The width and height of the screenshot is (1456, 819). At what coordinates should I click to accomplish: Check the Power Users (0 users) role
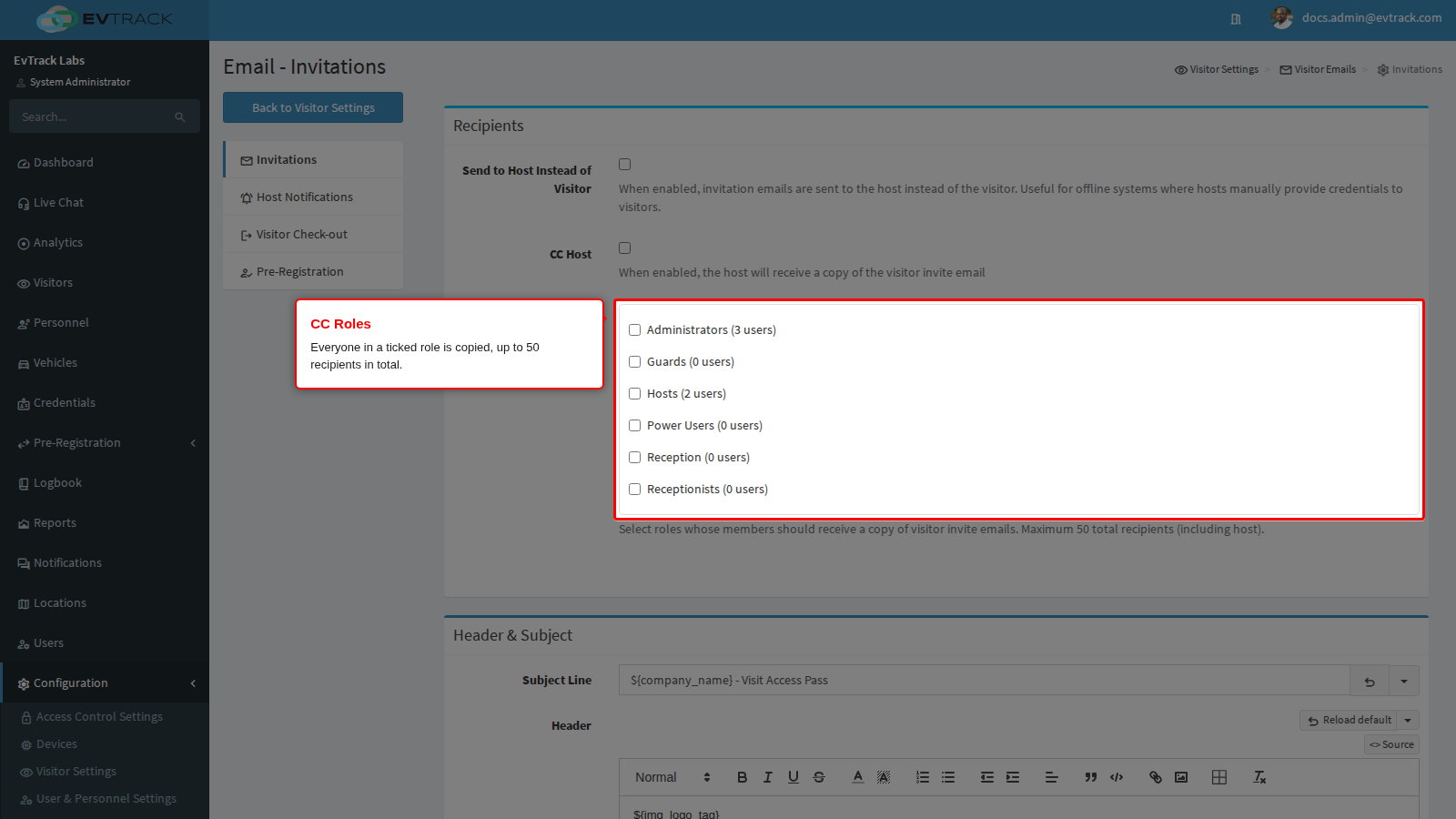(635, 426)
